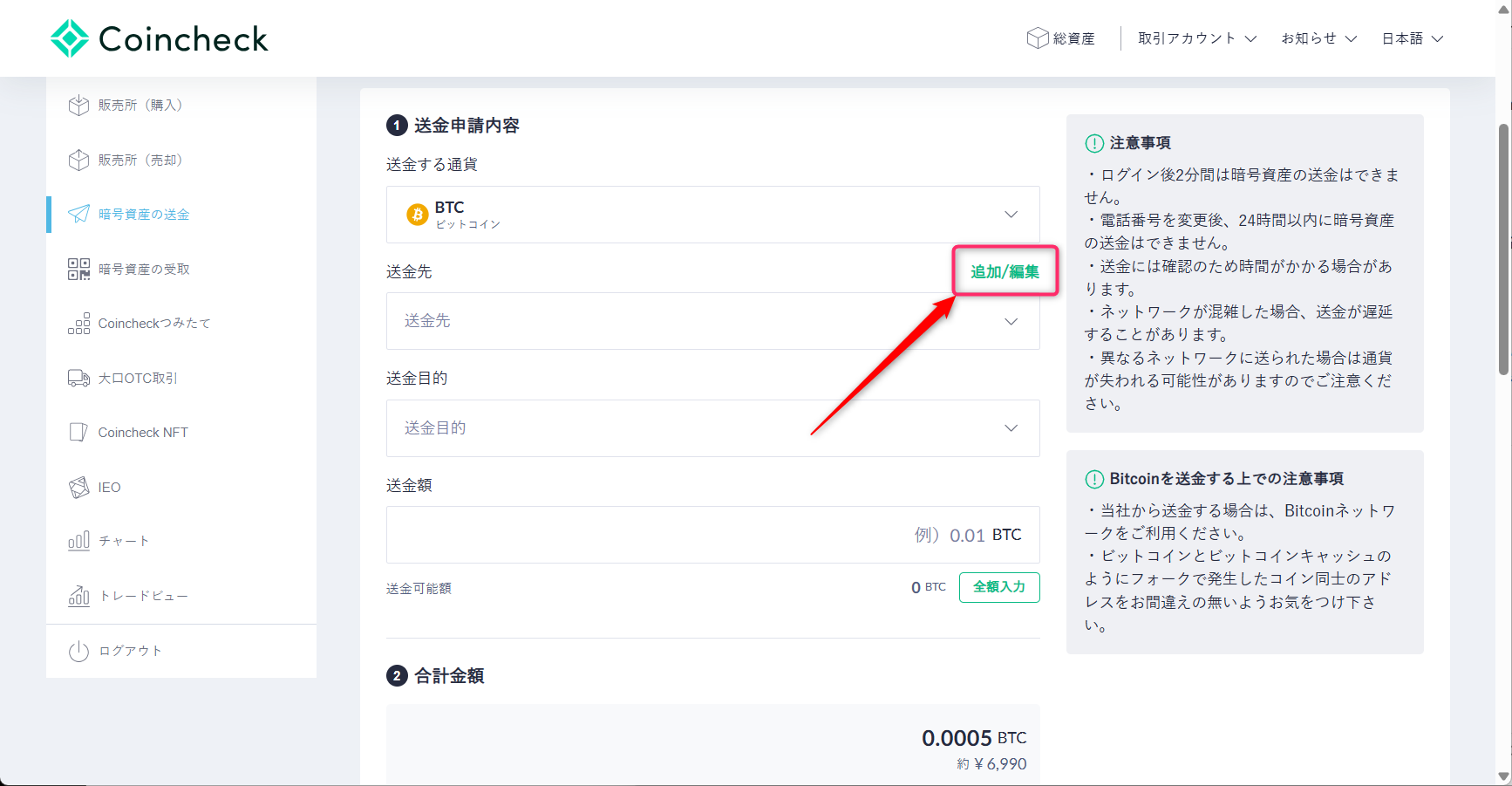Click the highlighted 追加/編集 link
This screenshot has width=1512, height=786.
pyautogui.click(x=1005, y=270)
